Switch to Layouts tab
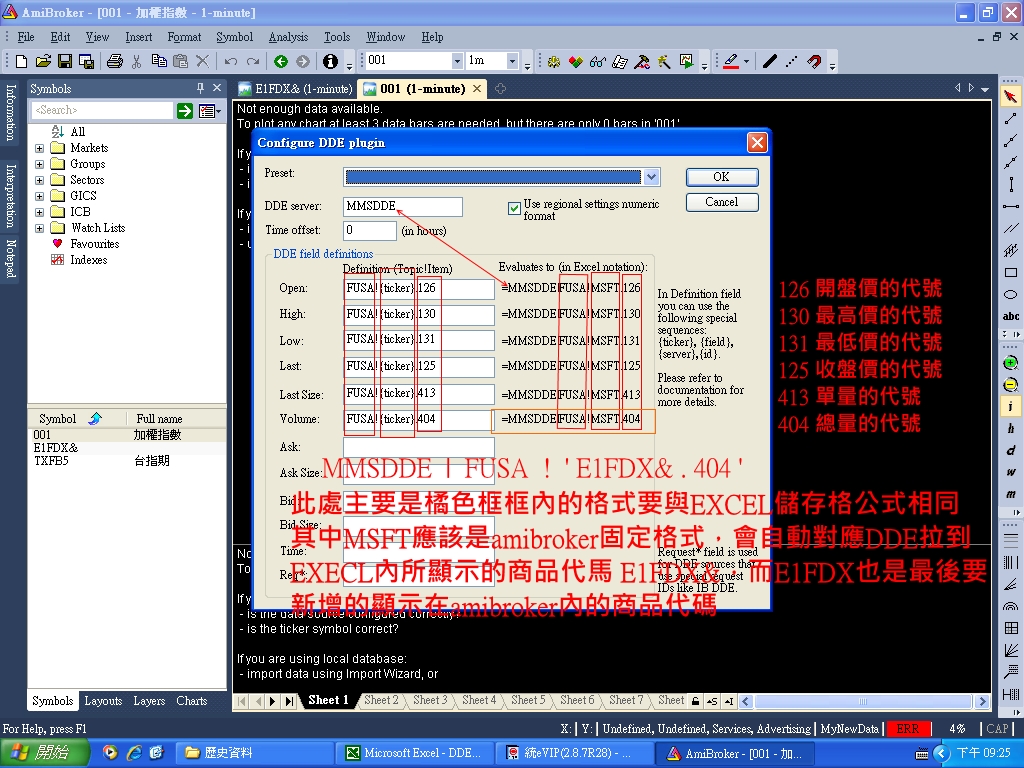Image resolution: width=1024 pixels, height=768 pixels. (103, 701)
